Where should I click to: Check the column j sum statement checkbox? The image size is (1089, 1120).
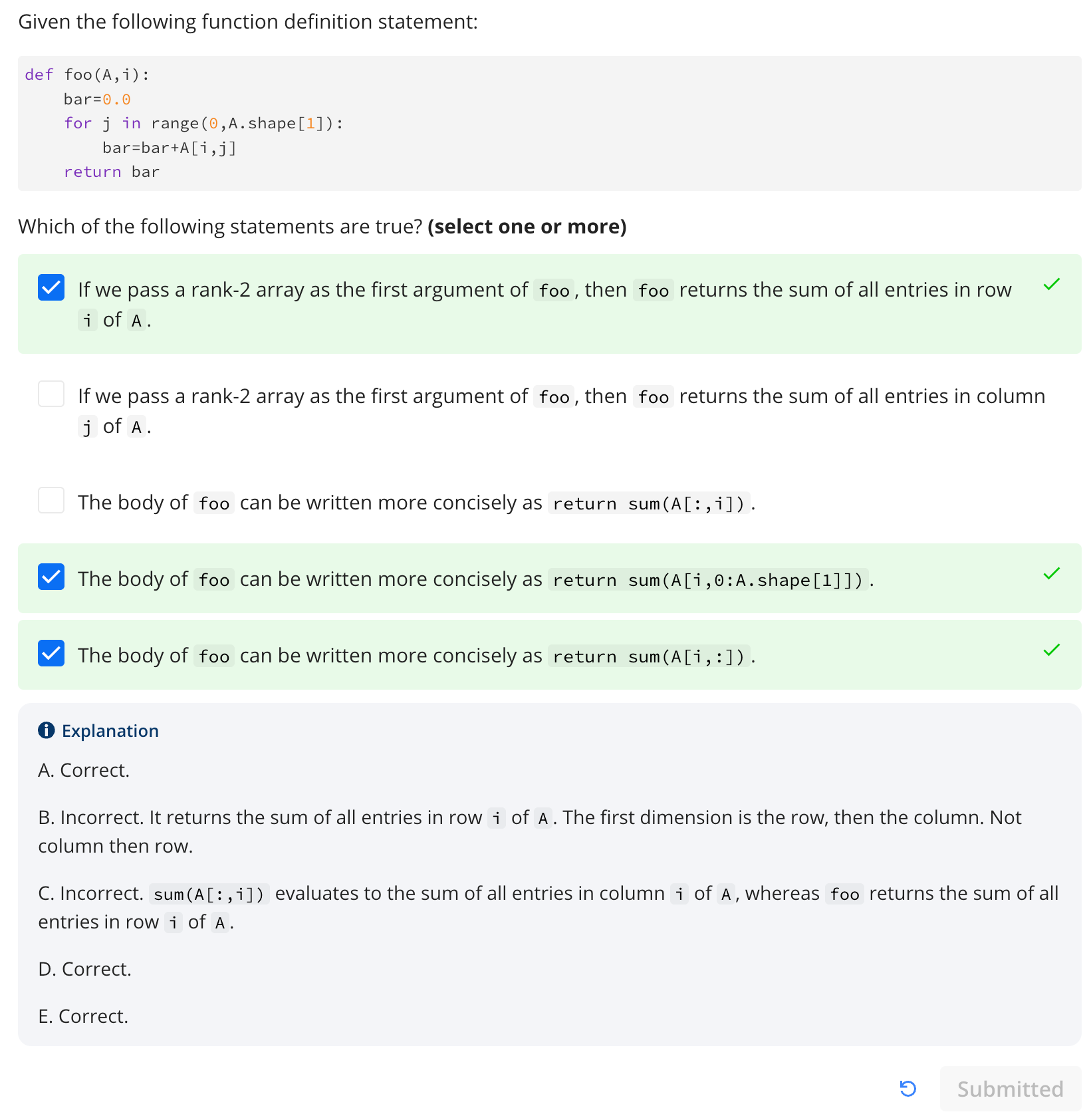coord(51,394)
